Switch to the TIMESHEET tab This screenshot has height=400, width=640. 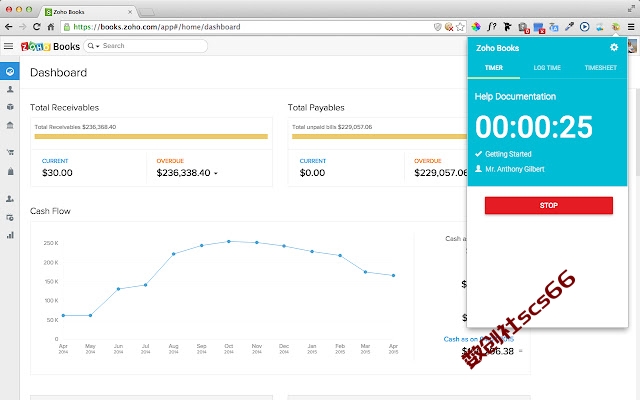(600, 68)
